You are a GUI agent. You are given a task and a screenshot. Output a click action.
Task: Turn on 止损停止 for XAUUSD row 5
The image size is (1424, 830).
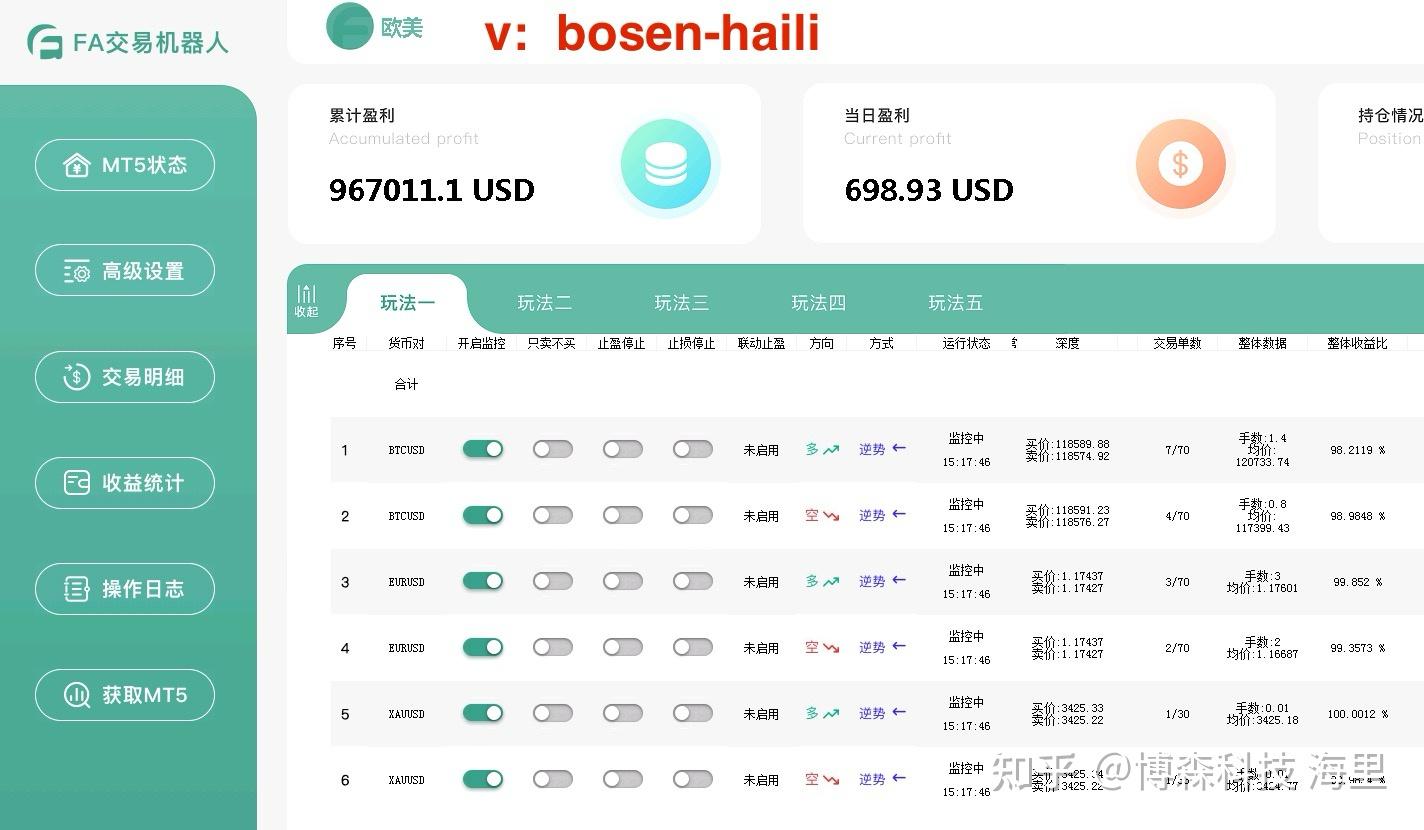[693, 713]
